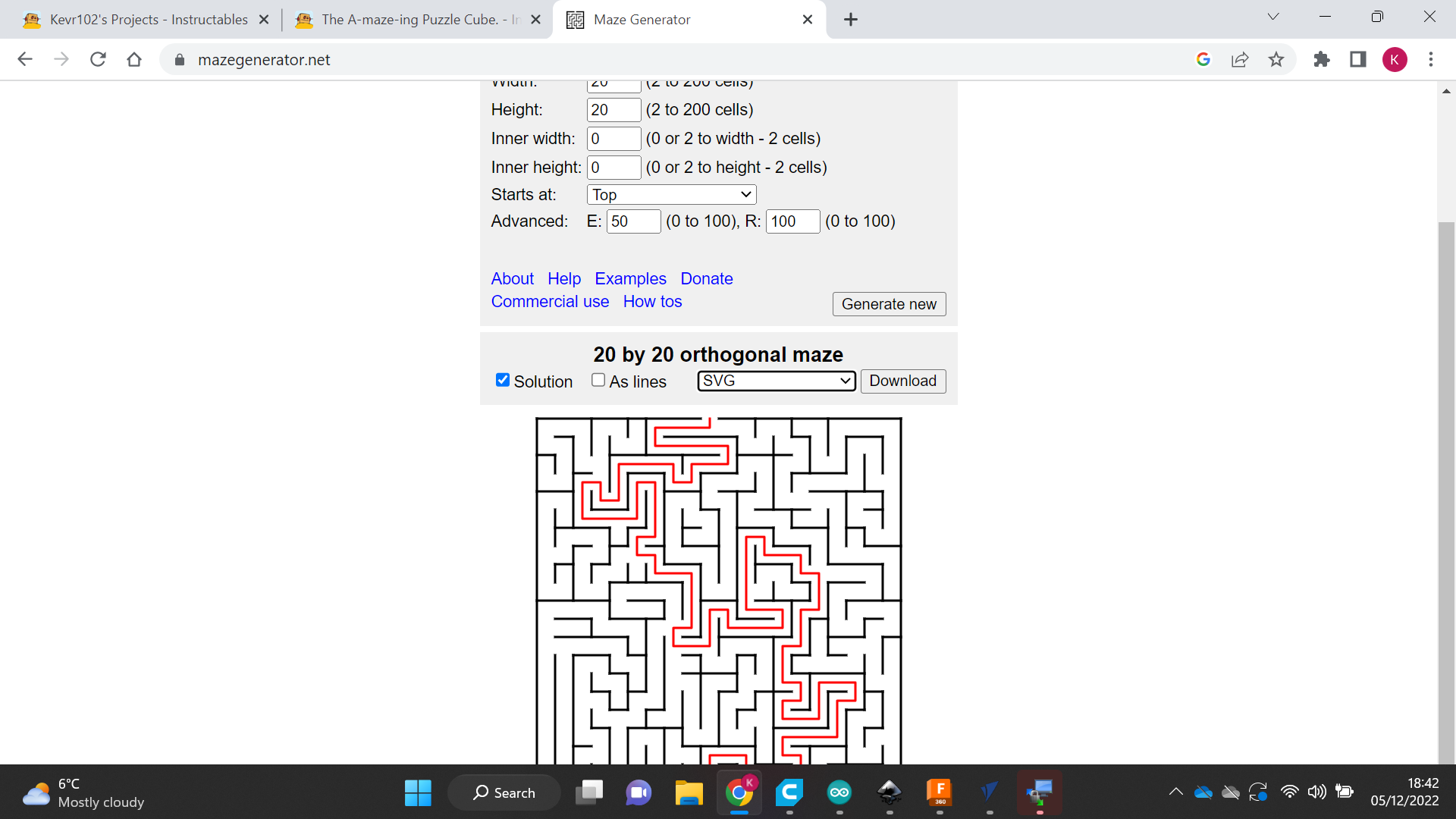Expand hidden system tray icons
The image size is (1456, 819).
click(x=1176, y=791)
